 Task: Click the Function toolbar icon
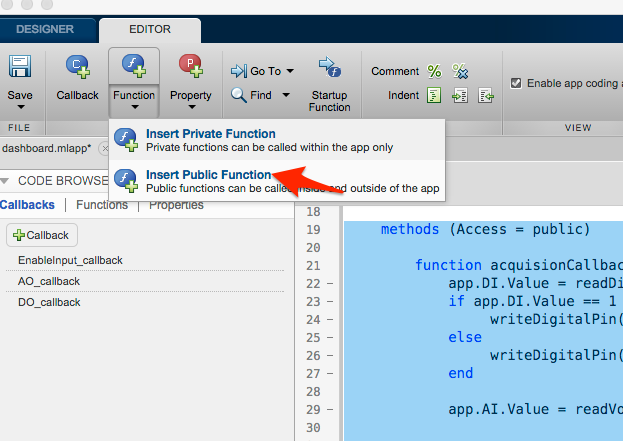click(x=134, y=66)
